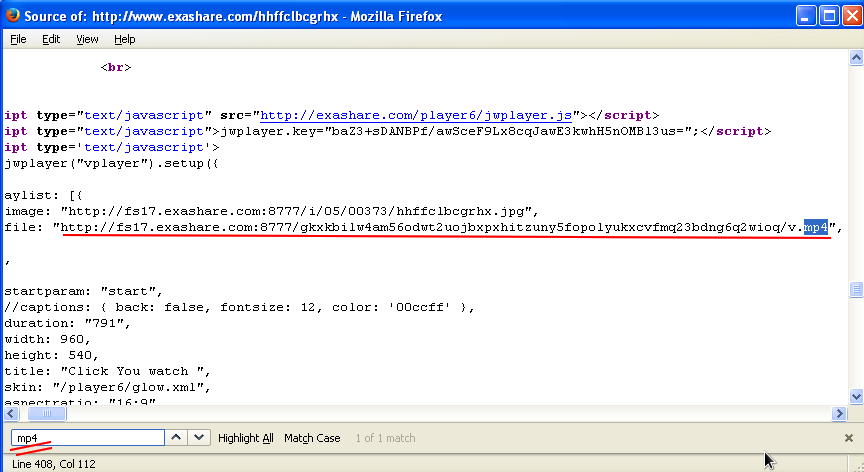Click horizontal scrollbar left arrow
This screenshot has height=472, width=864.
click(12, 414)
